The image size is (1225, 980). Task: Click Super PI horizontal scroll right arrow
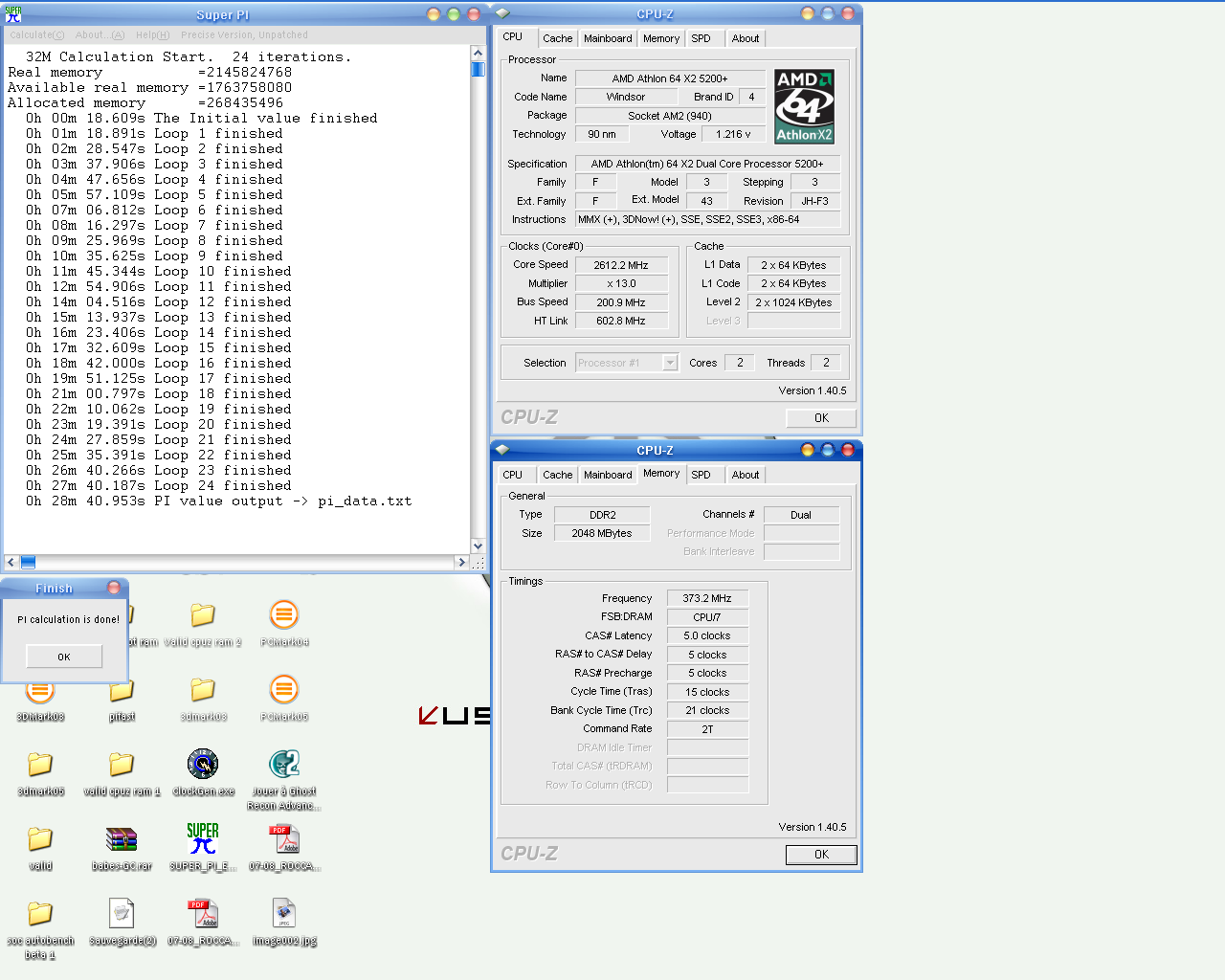click(x=462, y=563)
